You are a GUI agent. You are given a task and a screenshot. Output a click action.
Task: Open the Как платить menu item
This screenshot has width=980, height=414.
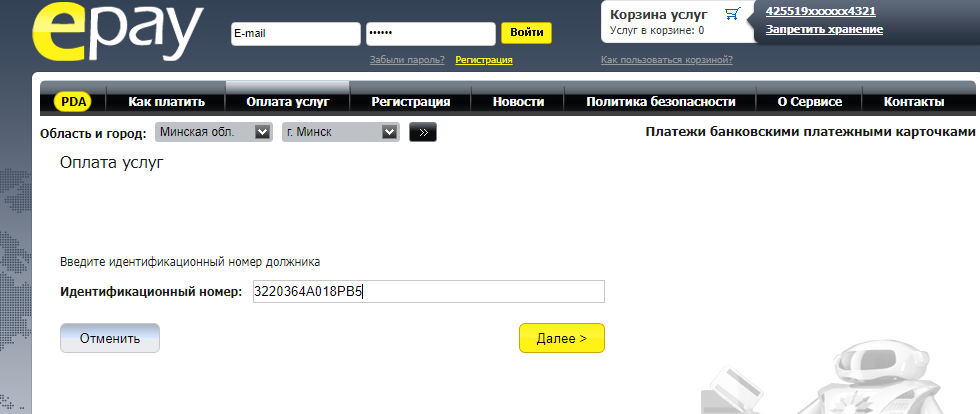(x=166, y=102)
